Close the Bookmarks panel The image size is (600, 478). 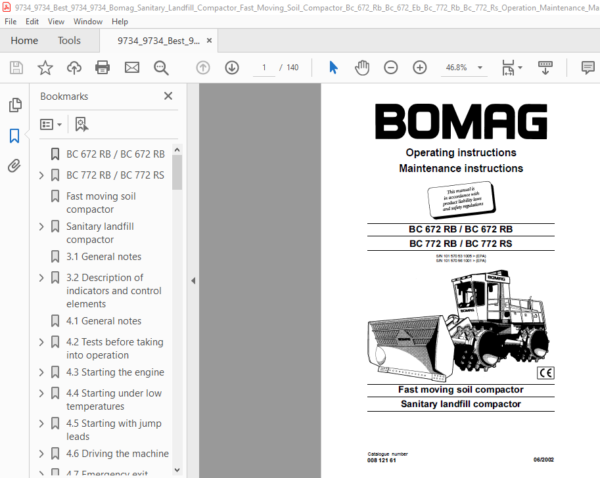point(168,96)
